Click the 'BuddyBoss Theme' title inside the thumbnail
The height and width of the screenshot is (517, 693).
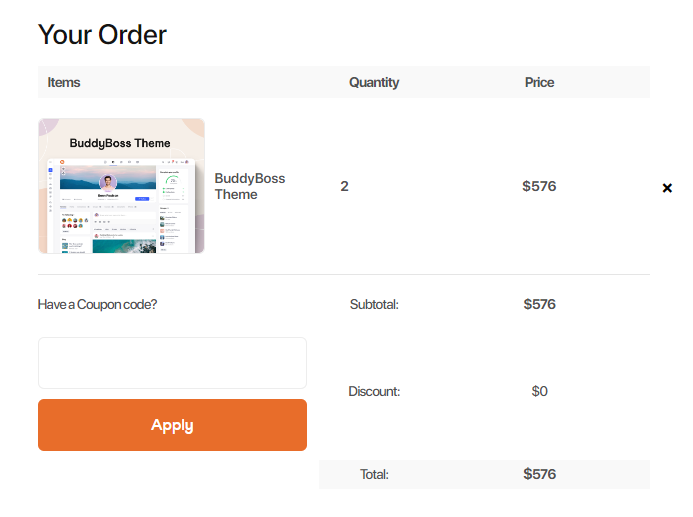[120, 143]
